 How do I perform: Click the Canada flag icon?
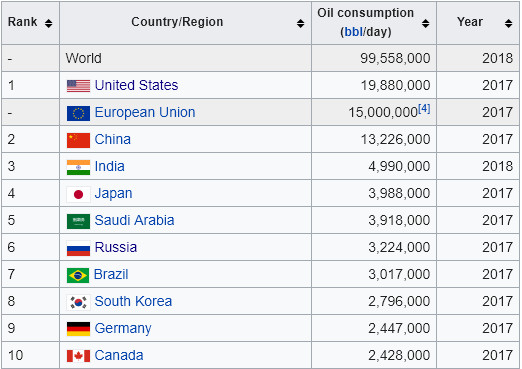coord(78,356)
